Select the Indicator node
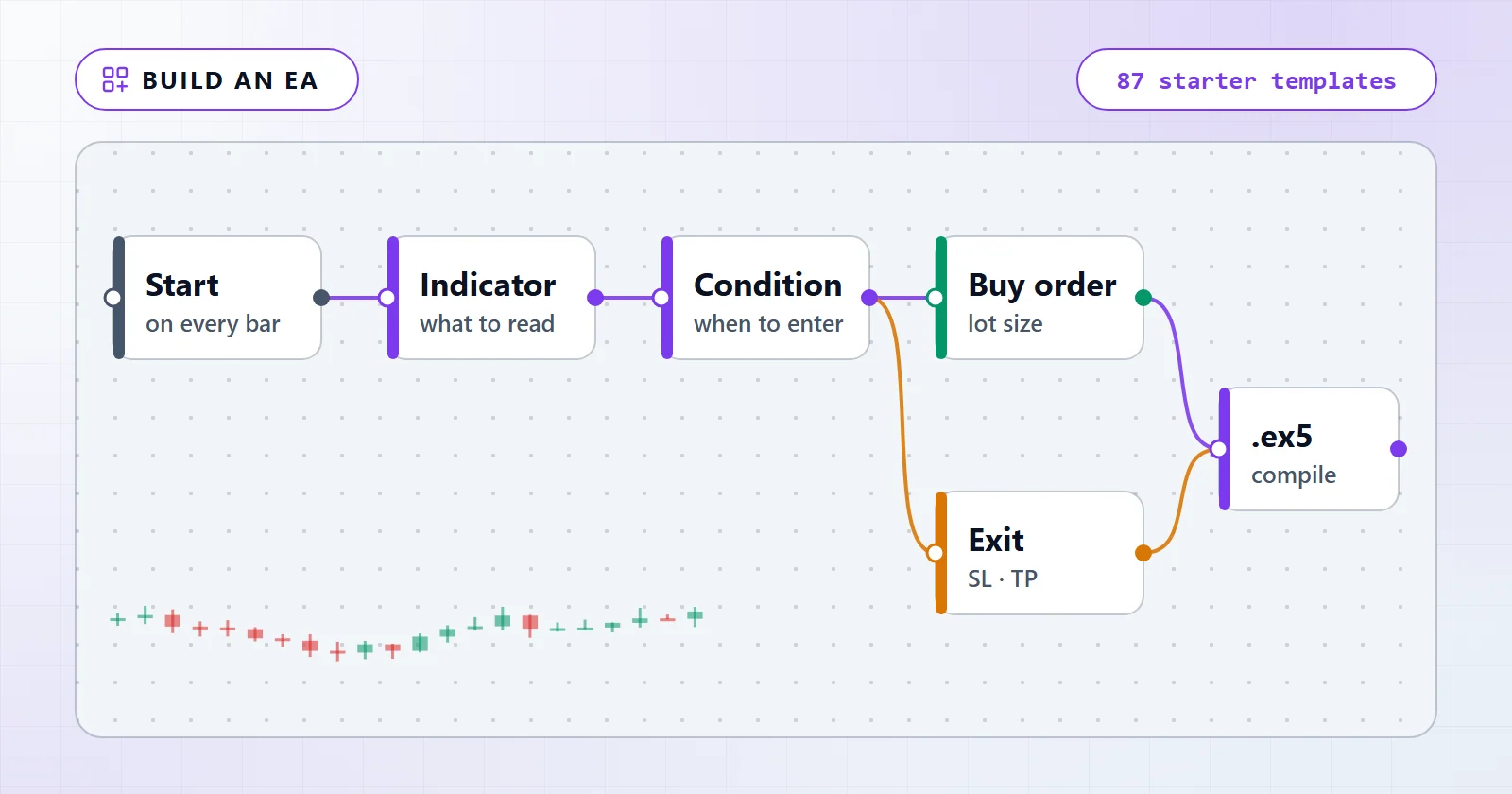 pyautogui.click(x=491, y=298)
